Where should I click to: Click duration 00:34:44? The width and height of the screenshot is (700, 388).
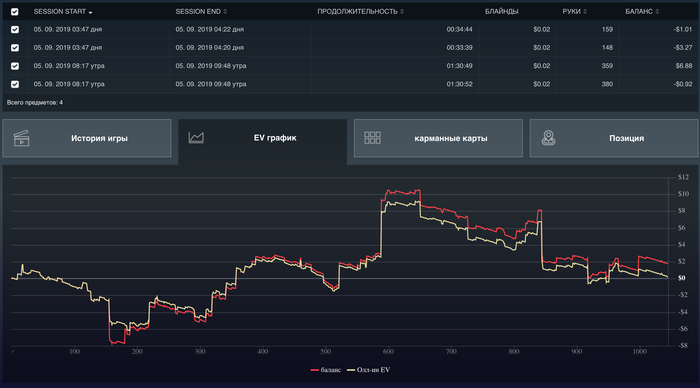pos(459,29)
